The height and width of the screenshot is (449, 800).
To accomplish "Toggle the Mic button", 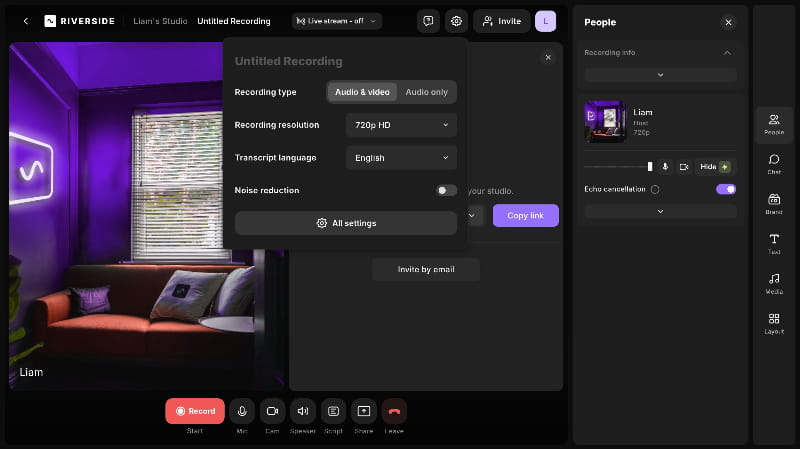I will (242, 411).
